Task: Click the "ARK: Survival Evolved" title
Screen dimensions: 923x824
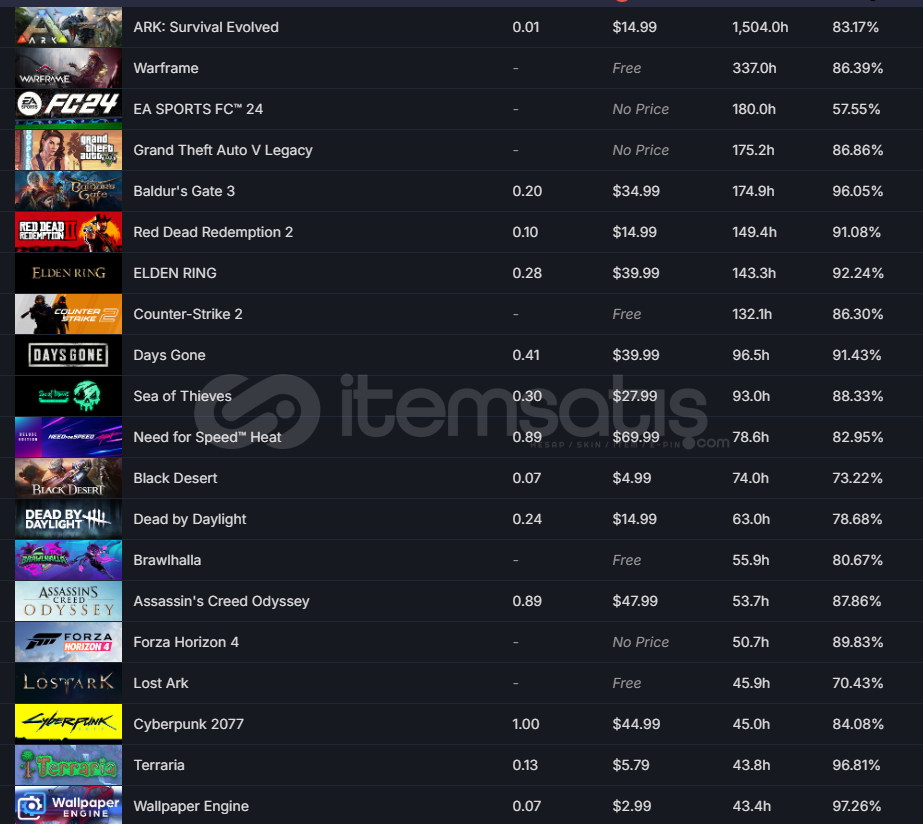Action: [x=206, y=27]
